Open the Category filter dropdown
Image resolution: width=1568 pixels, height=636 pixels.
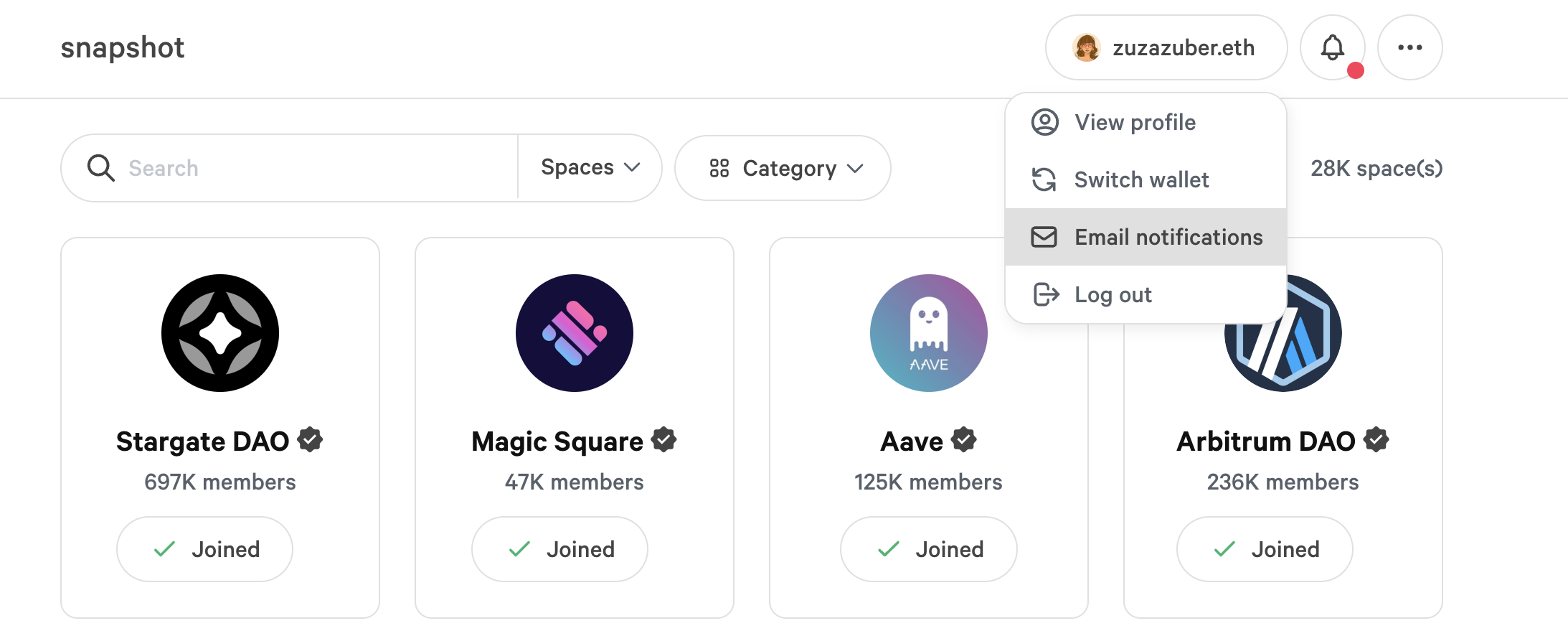(x=783, y=168)
